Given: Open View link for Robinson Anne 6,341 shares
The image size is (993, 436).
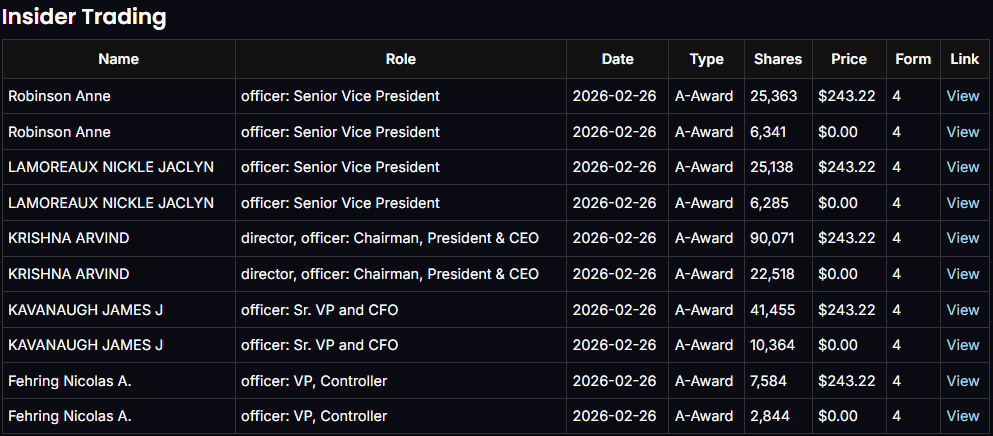Looking at the screenshot, I should pyautogui.click(x=963, y=132).
